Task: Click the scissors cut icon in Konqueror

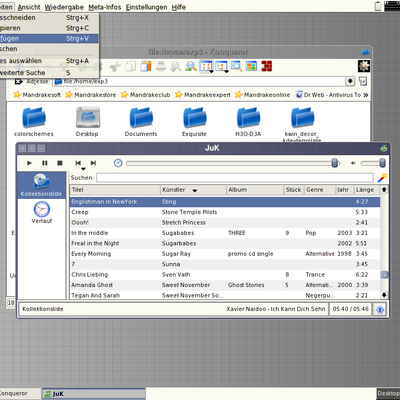Action: 115,66
